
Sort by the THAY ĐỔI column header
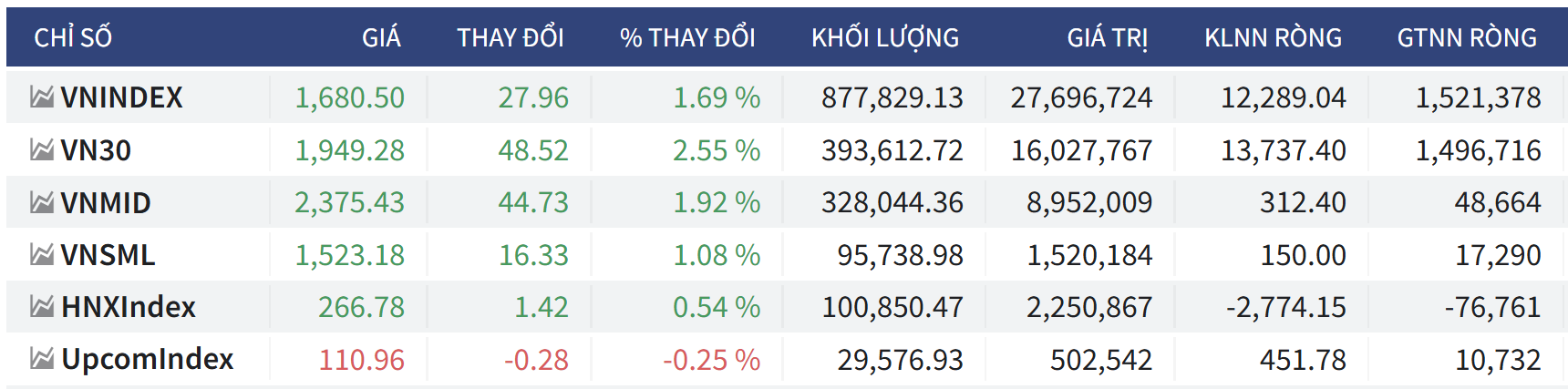click(511, 37)
